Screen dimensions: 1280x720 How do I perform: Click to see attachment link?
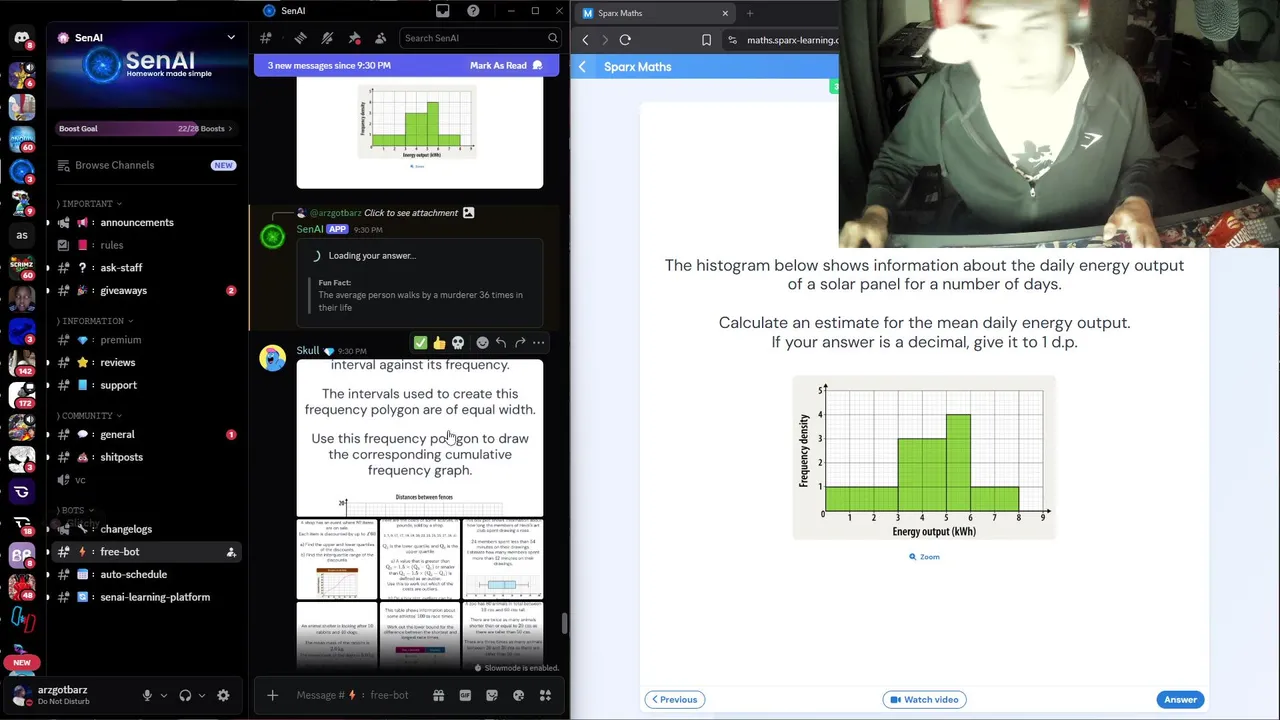(411, 213)
